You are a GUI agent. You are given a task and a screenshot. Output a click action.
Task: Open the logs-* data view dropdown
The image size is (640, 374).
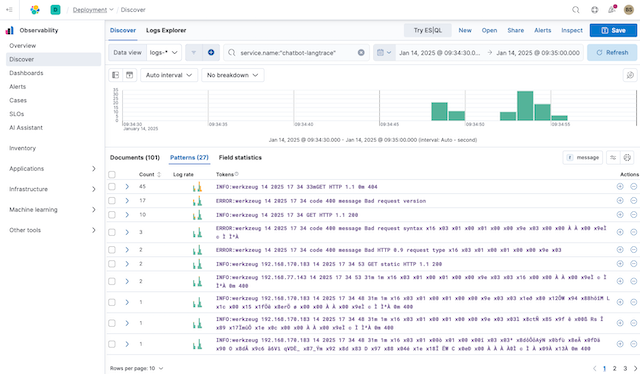coord(163,53)
